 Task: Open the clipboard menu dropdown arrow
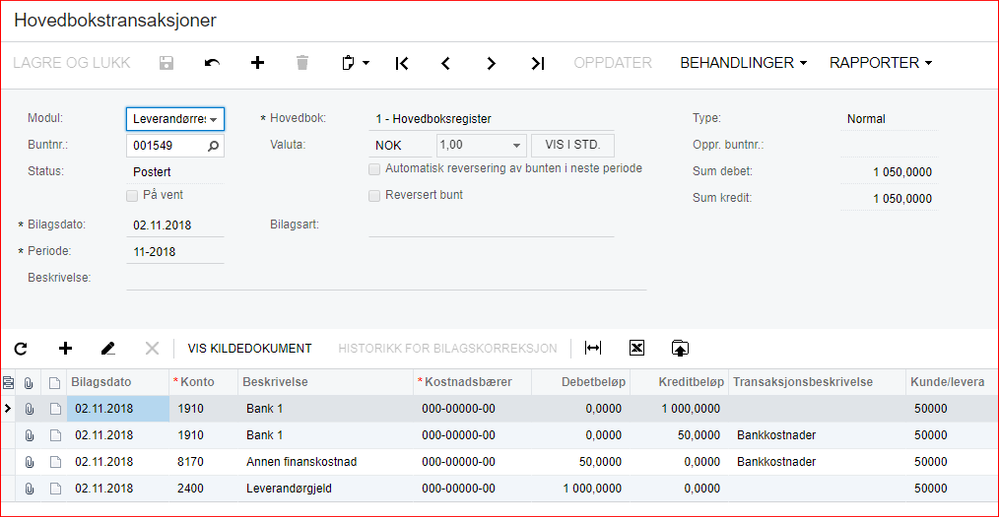pos(366,63)
